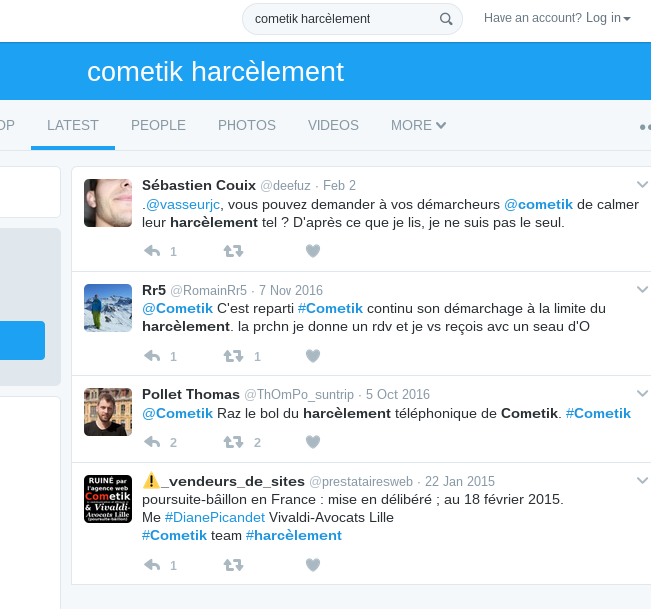
Task: Open the '5 Oct 2016' tweet timestamp
Action: pos(398,394)
